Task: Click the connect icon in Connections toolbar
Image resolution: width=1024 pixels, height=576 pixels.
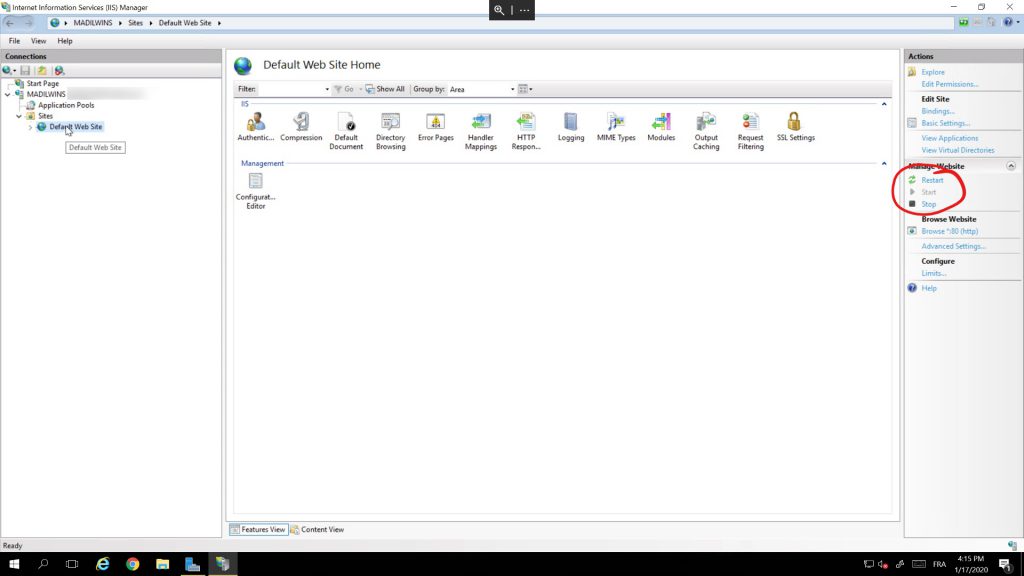Action: 9,71
